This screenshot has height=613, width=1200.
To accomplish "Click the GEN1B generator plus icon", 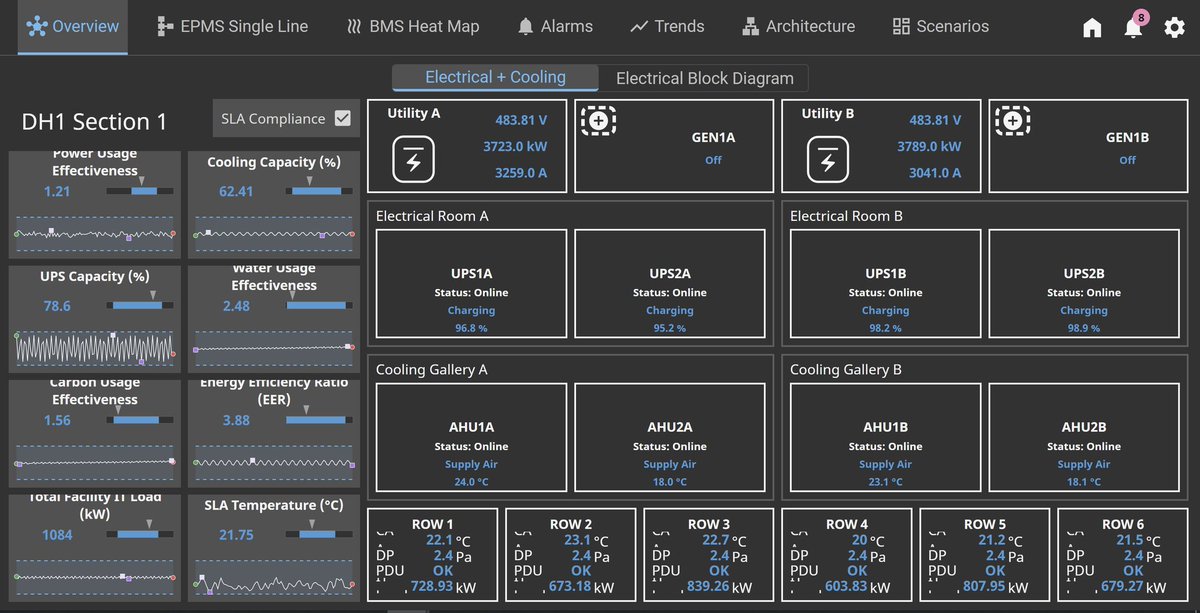I will [x=1012, y=121].
